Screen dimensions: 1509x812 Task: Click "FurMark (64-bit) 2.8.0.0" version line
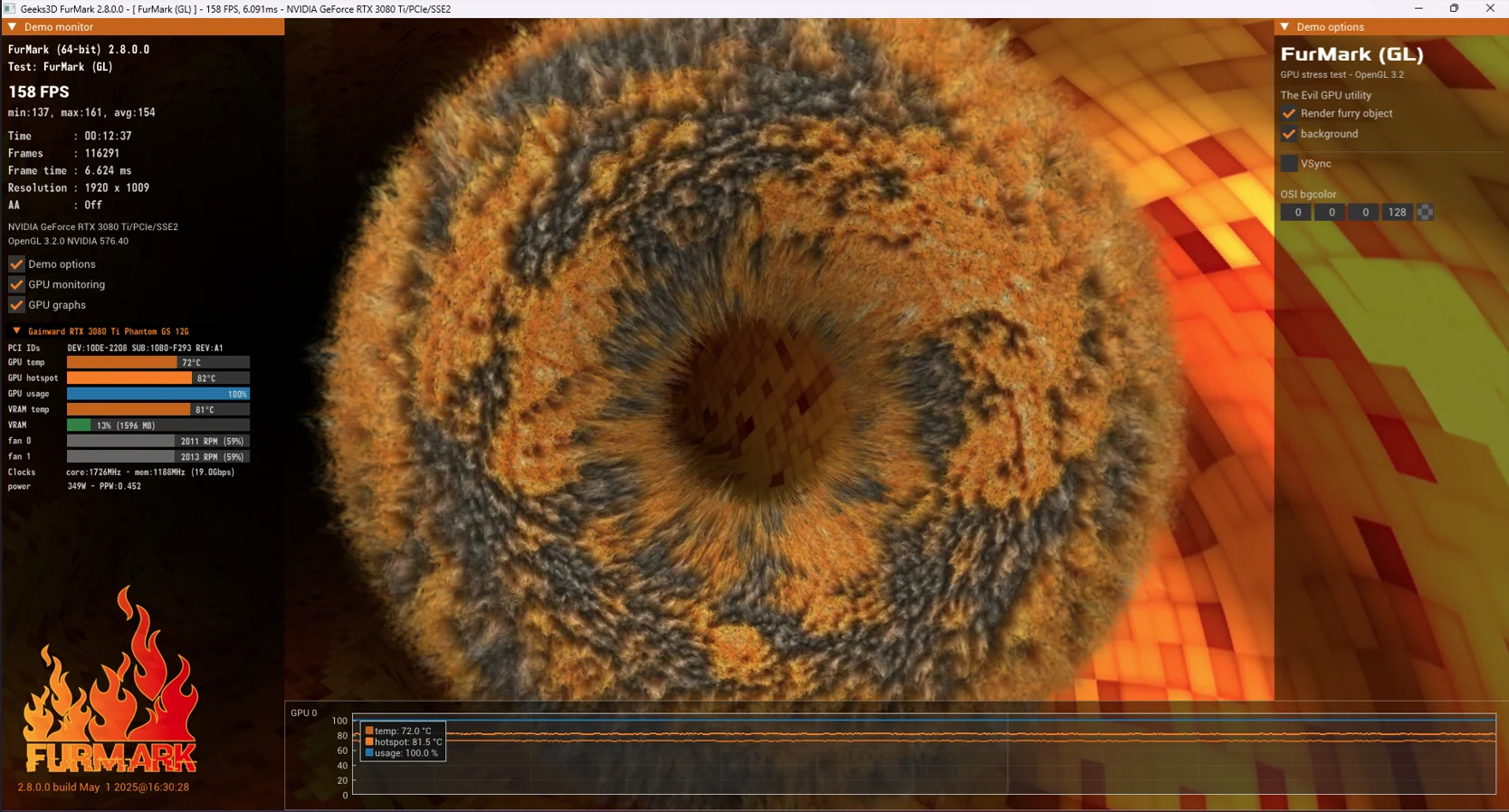tap(79, 50)
